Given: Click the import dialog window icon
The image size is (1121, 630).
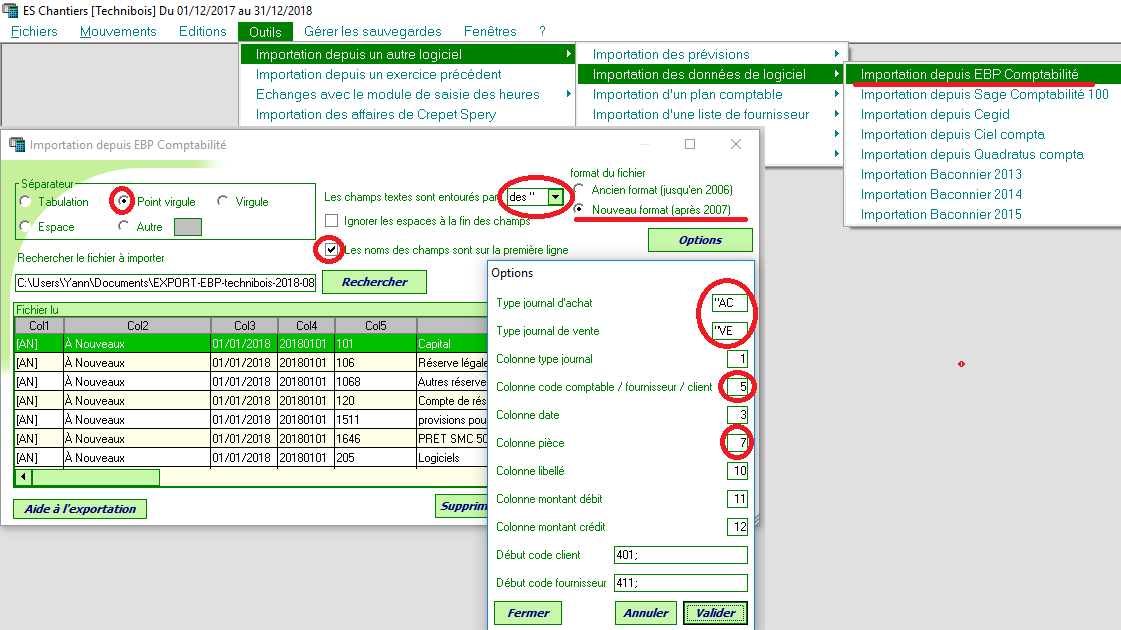Looking at the screenshot, I should 16,144.
